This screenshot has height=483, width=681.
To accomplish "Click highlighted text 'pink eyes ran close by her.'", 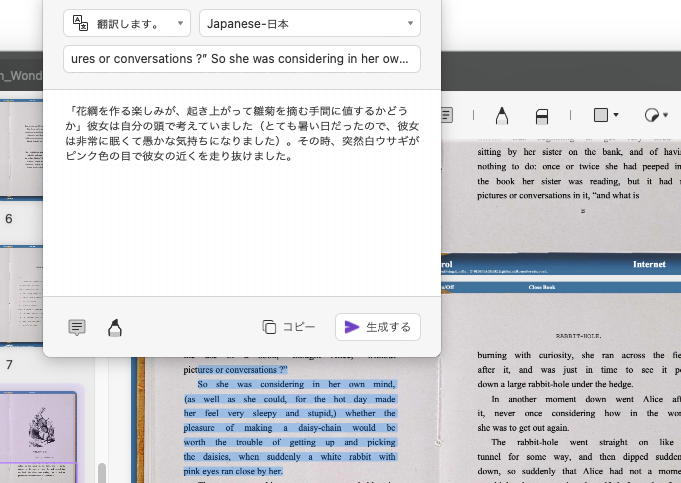I will coord(233,471).
